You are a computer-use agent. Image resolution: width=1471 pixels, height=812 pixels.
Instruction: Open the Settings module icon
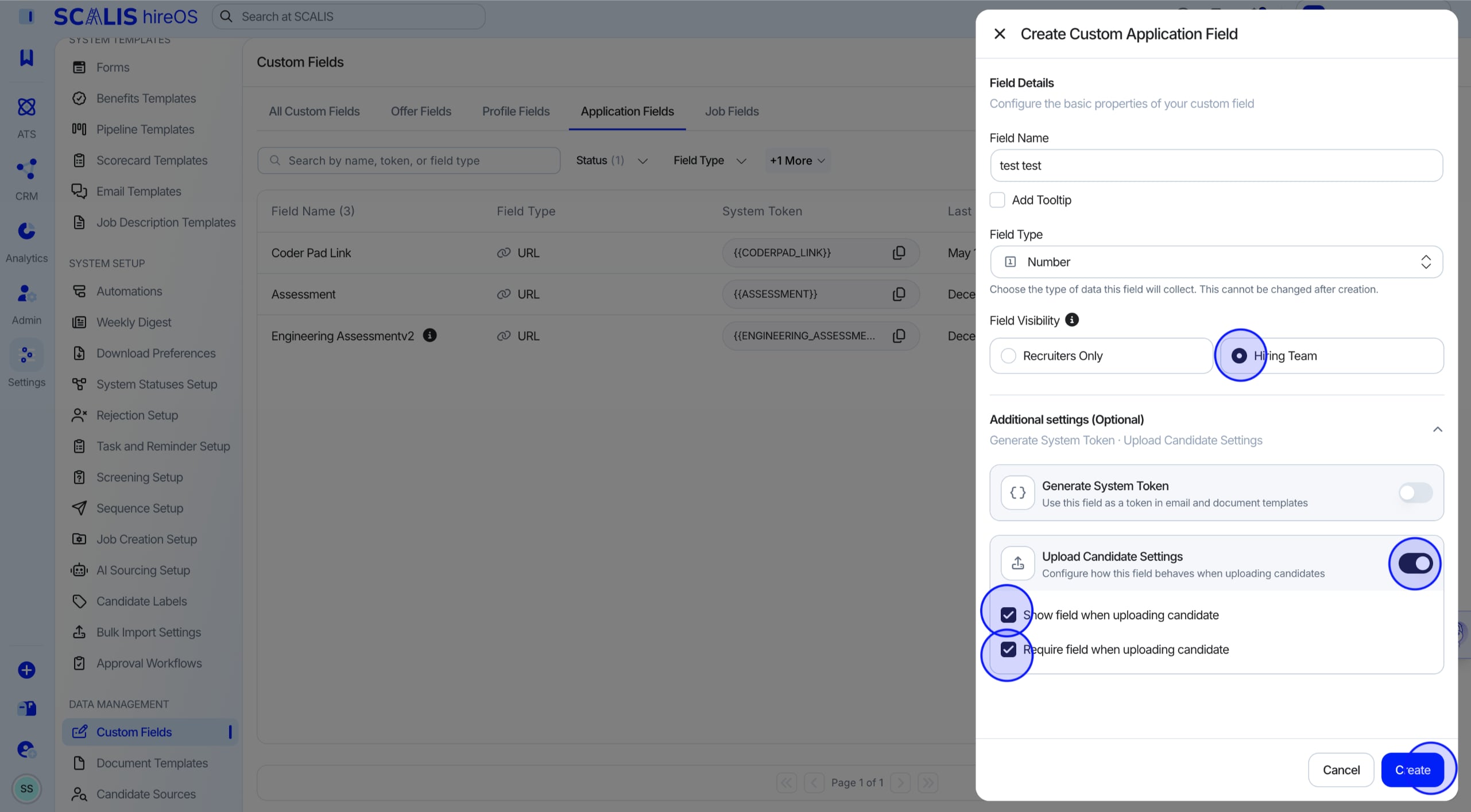click(x=26, y=355)
